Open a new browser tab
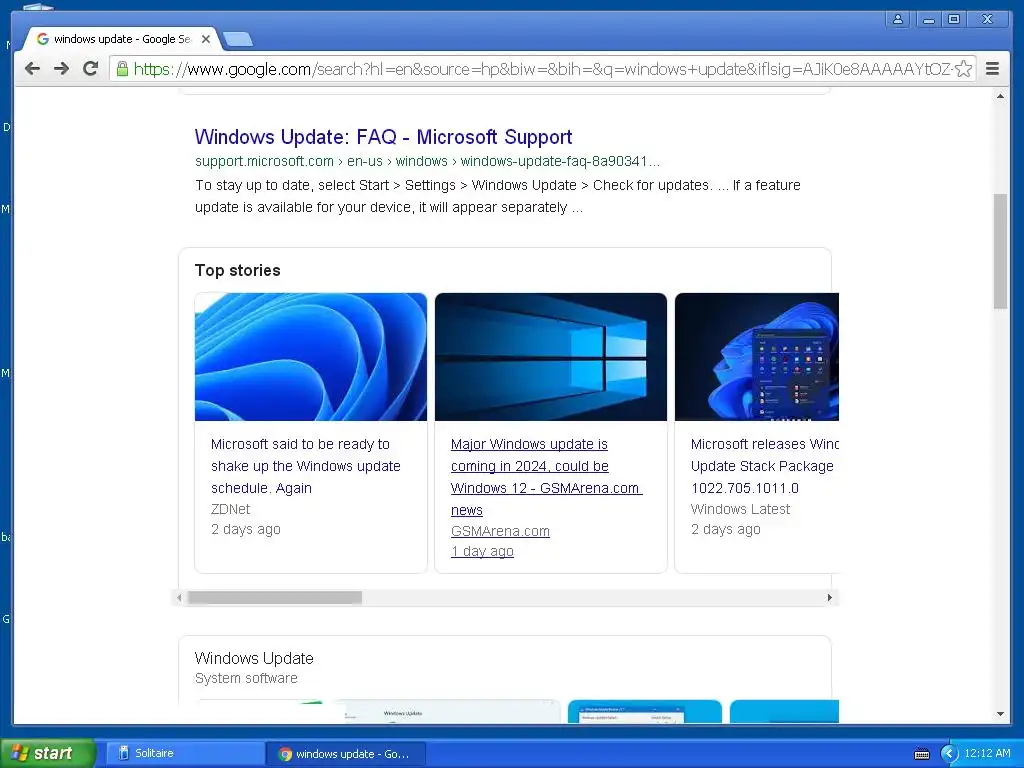1024x768 pixels. 238,40
